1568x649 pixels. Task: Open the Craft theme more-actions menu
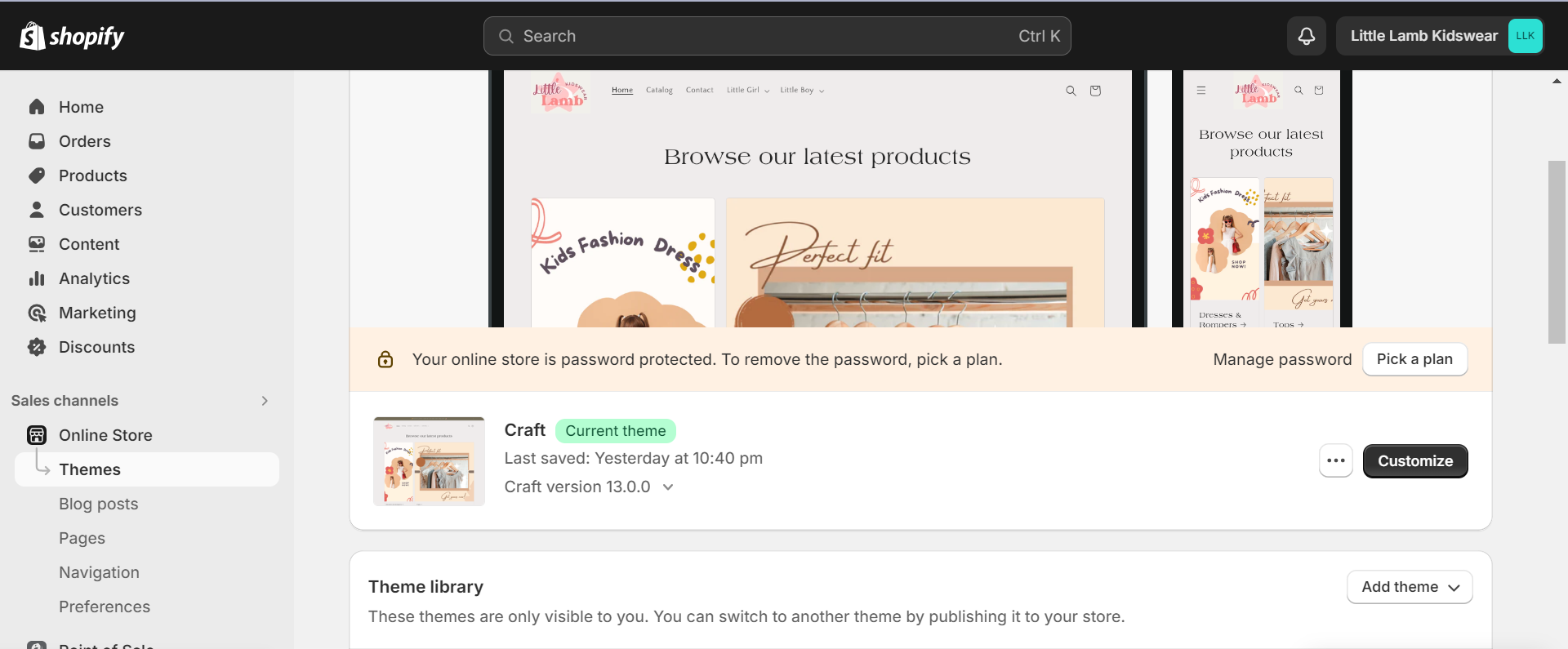pos(1336,461)
